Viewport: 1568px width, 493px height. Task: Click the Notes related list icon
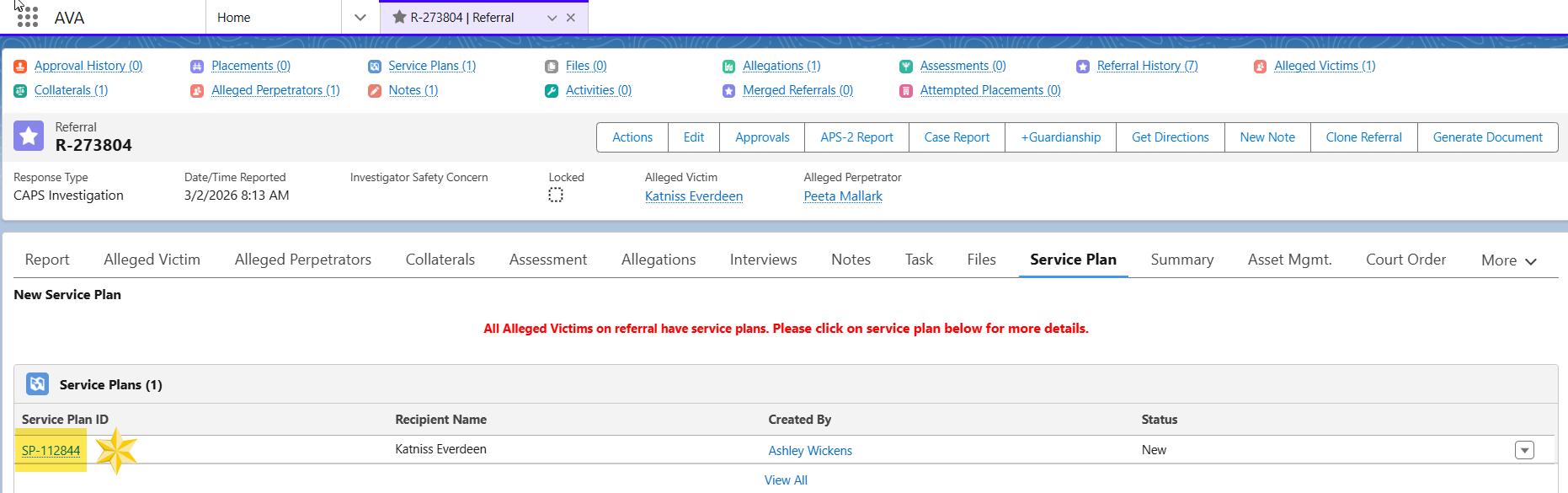(x=375, y=90)
